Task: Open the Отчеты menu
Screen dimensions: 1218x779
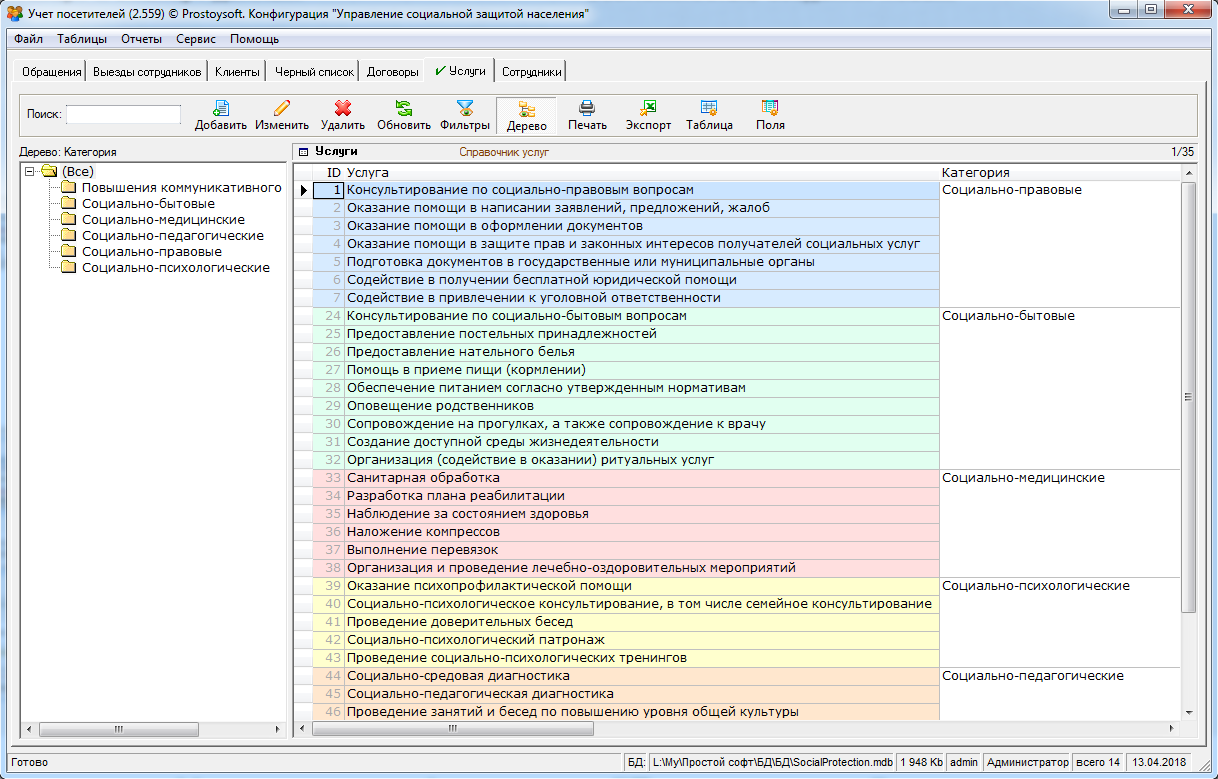Action: coord(141,39)
